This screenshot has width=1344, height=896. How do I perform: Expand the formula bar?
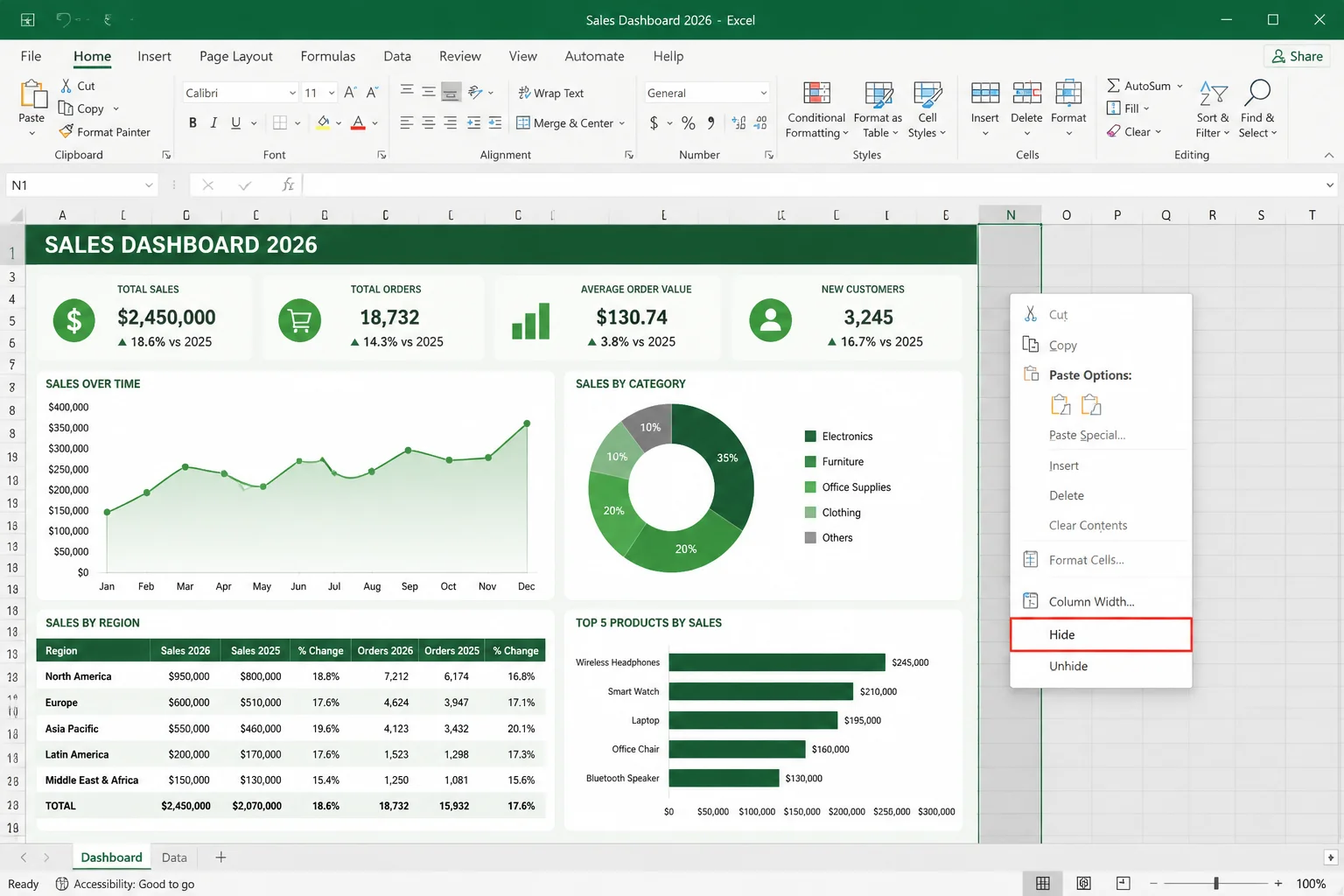pyautogui.click(x=1330, y=185)
